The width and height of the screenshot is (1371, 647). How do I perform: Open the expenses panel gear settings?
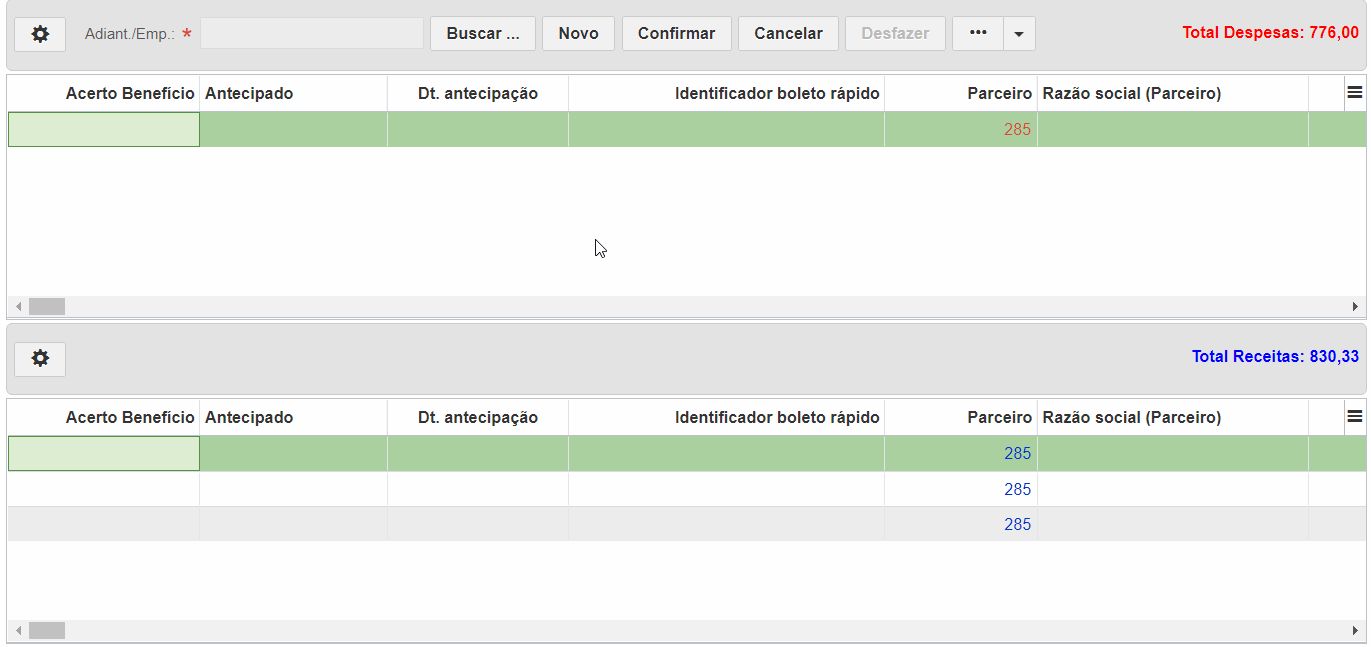(40, 34)
